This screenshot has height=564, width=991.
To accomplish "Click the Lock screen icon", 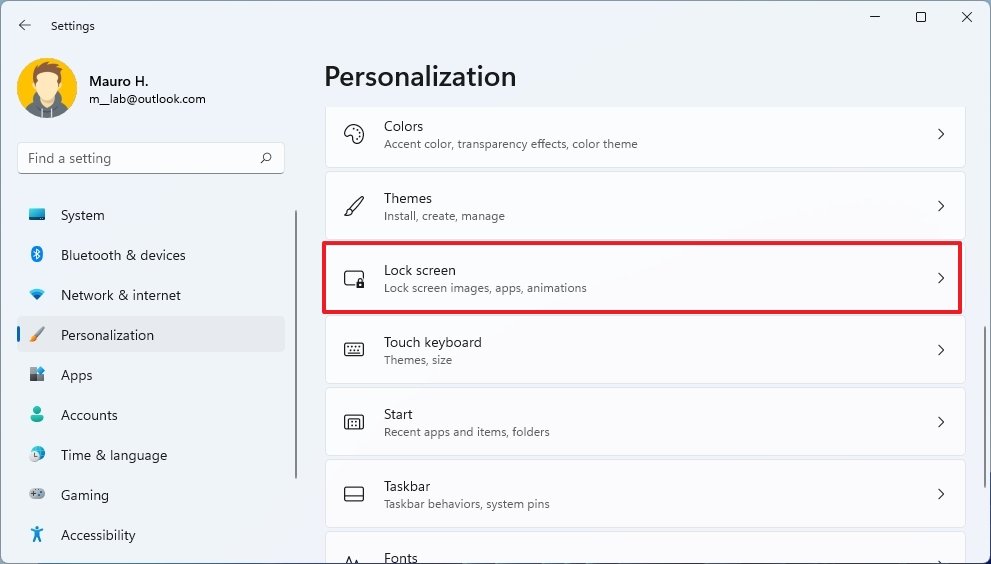I will click(354, 278).
